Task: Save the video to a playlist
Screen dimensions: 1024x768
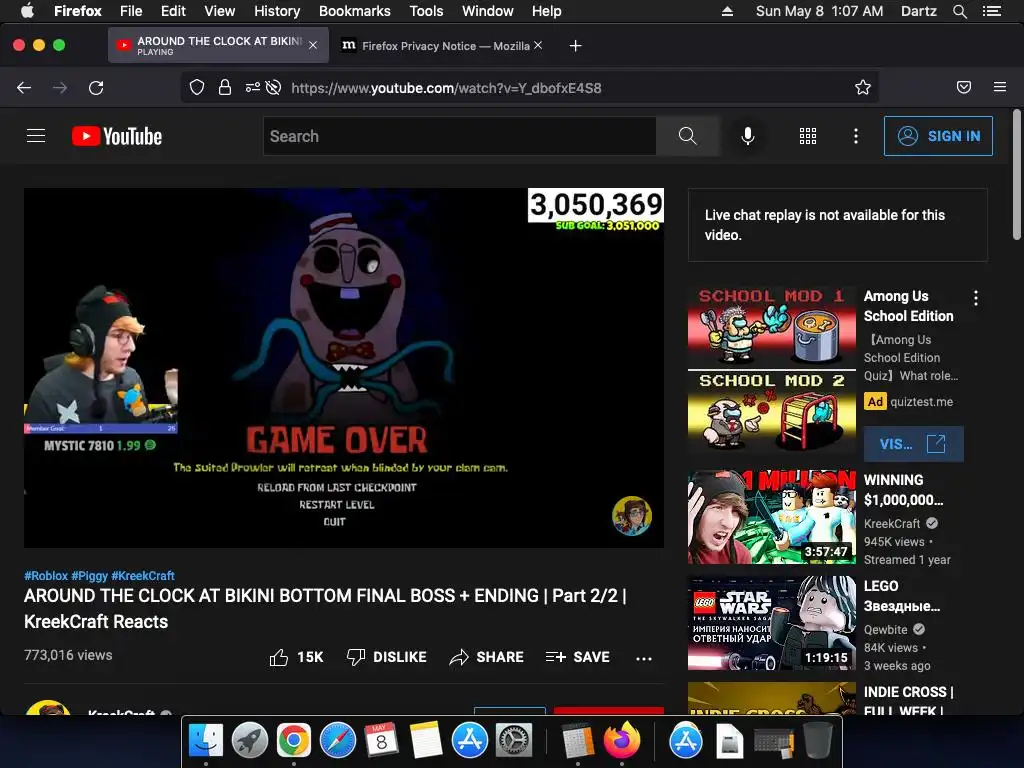Action: coord(578,657)
